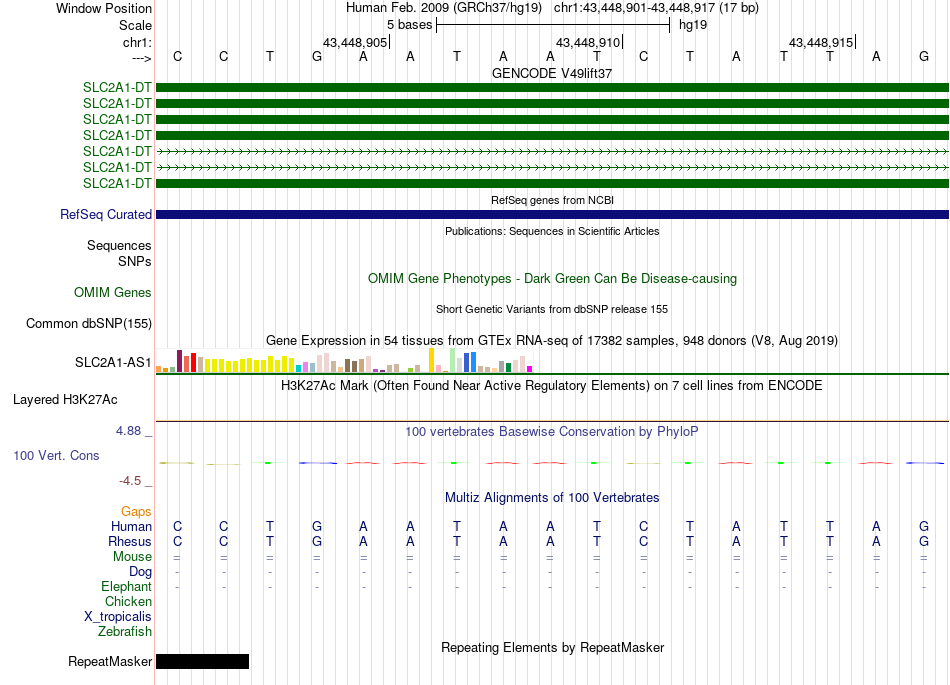
Task: Click the magenta bar ending the GTEx chart
Action: coord(530,369)
